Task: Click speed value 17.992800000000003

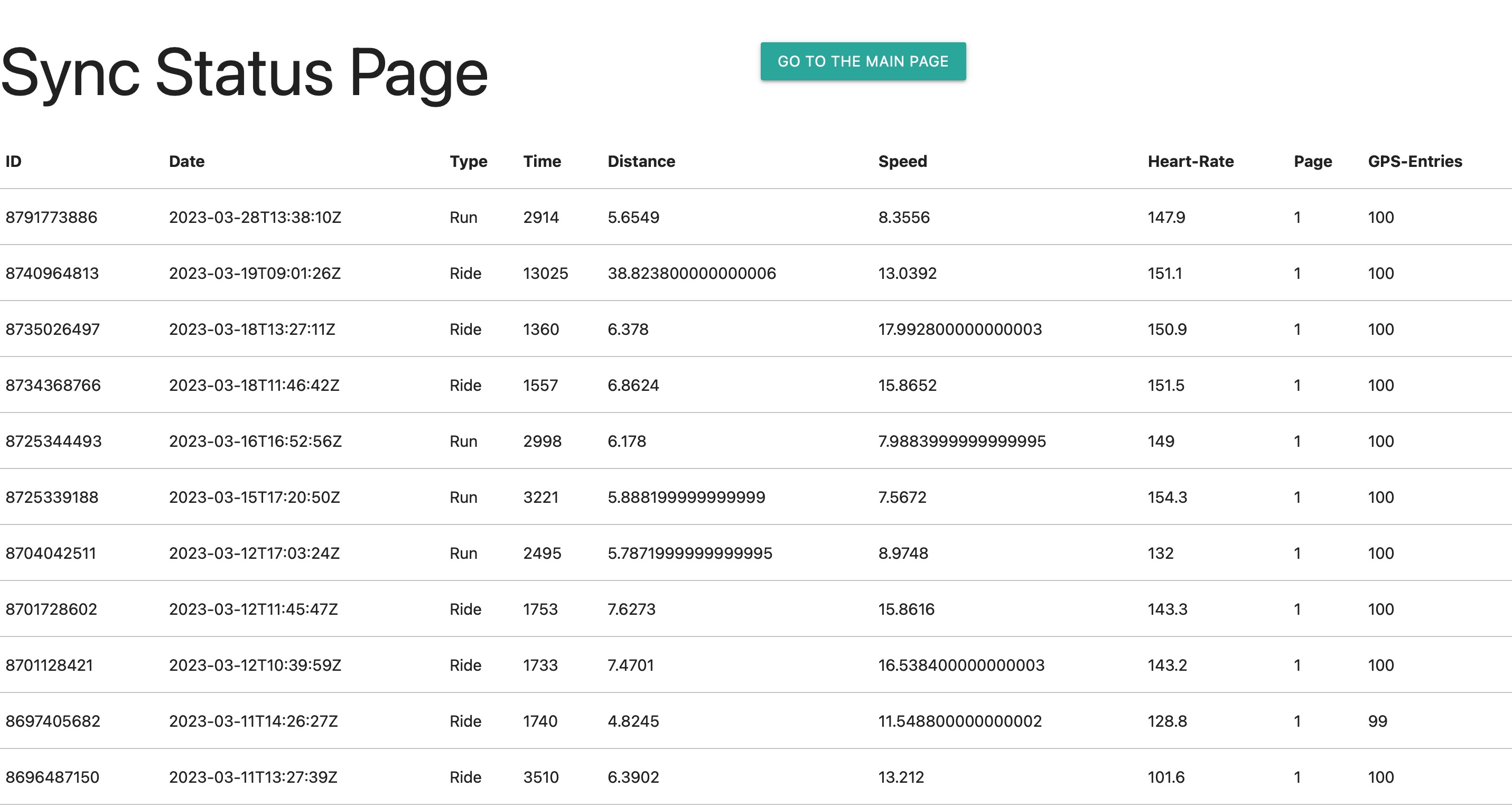Action: 960,329
